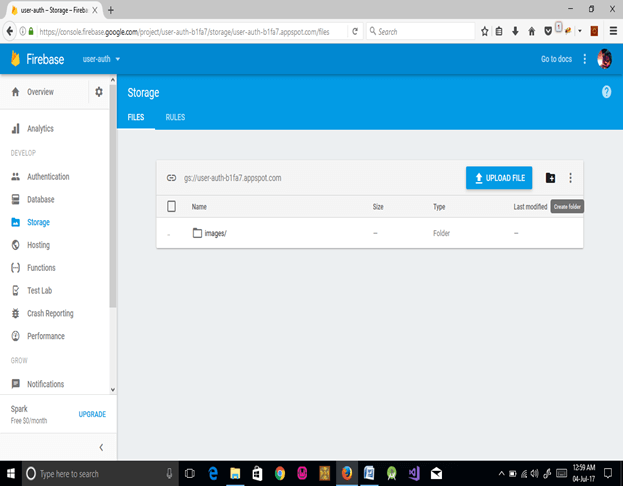The width and height of the screenshot is (623, 486).
Task: Click Go to docs link
Action: (x=556, y=59)
